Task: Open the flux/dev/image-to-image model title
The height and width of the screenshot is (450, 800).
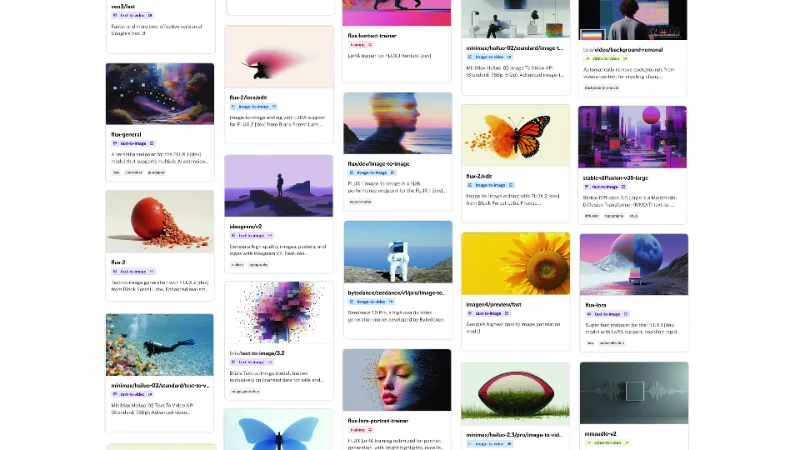Action: (x=379, y=164)
